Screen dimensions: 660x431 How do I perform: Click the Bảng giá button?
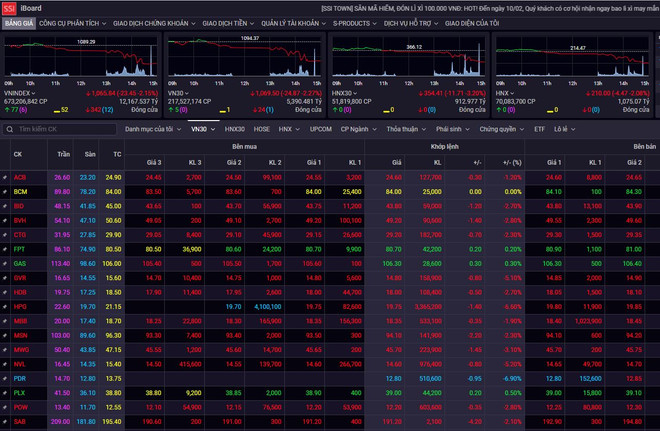[17, 22]
